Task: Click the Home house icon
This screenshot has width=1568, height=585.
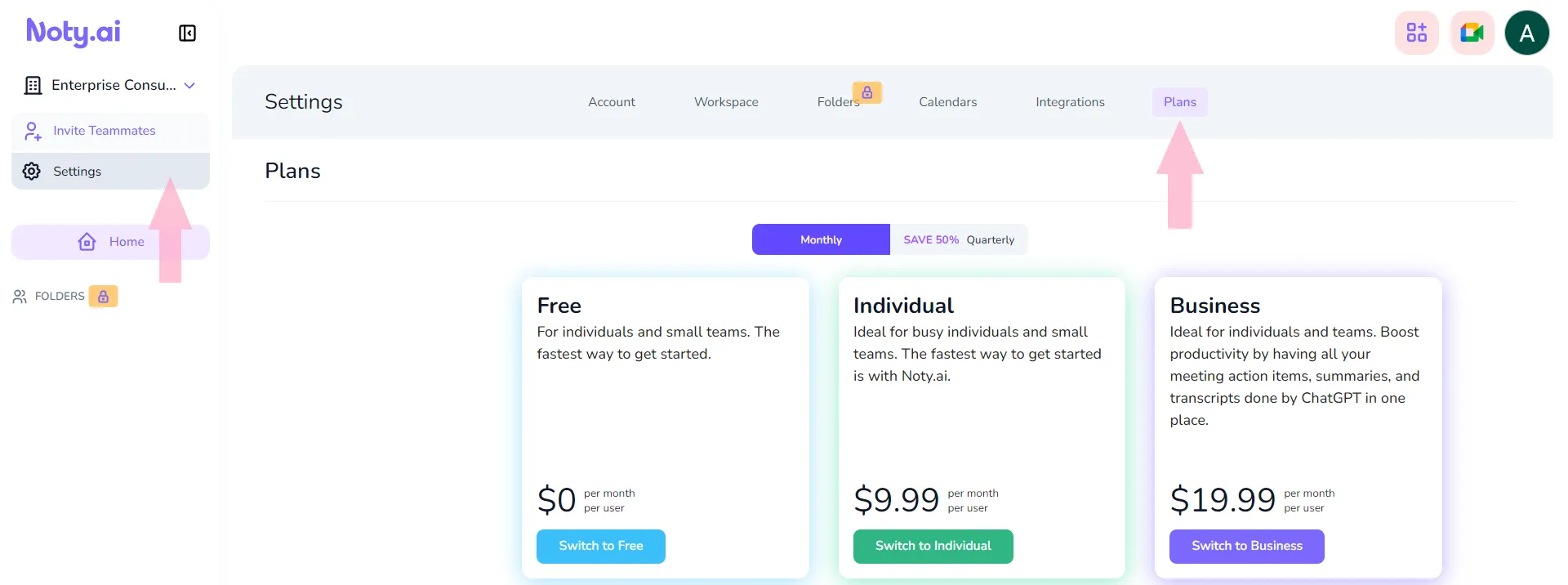Action: [87, 242]
